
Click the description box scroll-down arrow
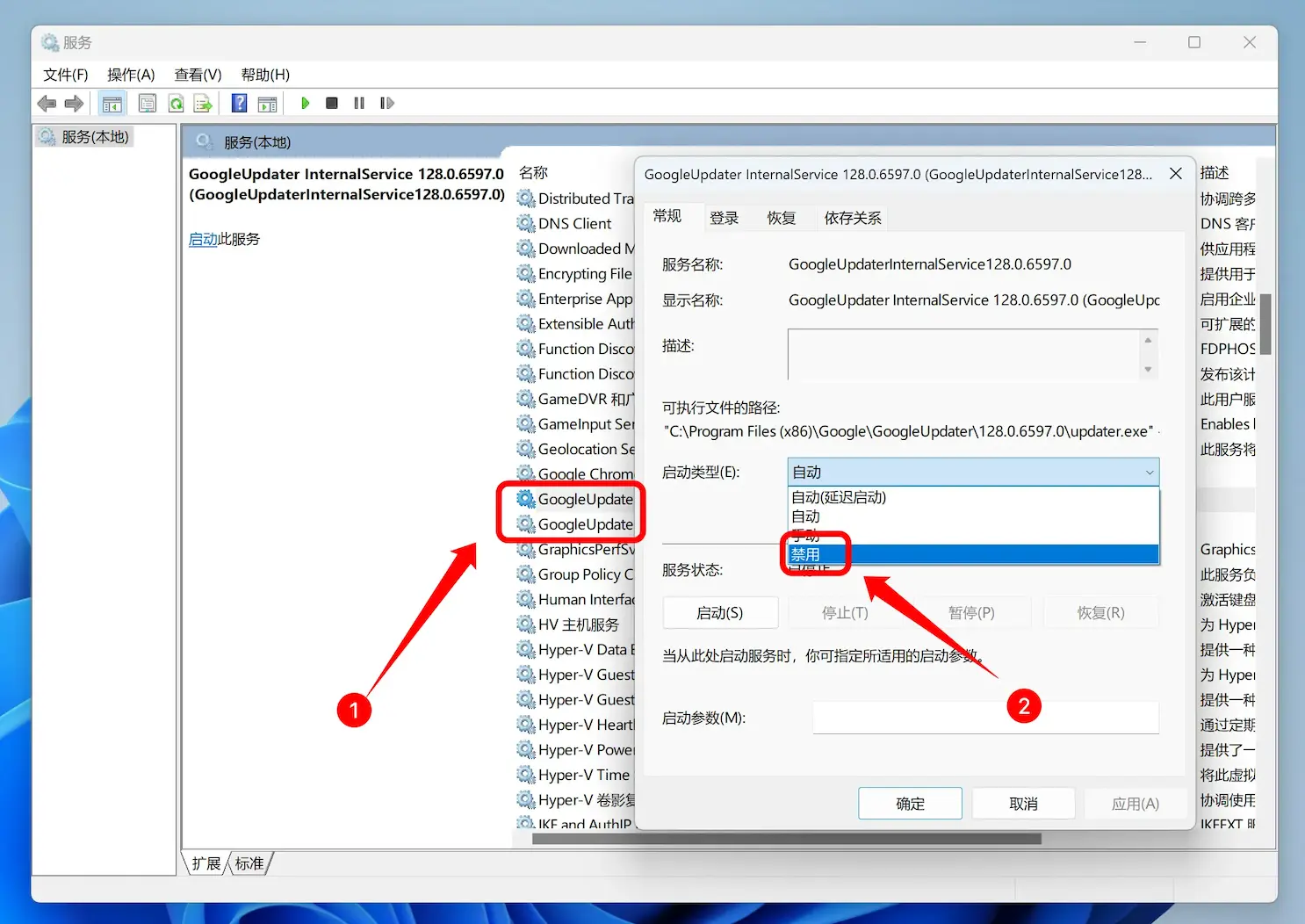(x=1148, y=369)
